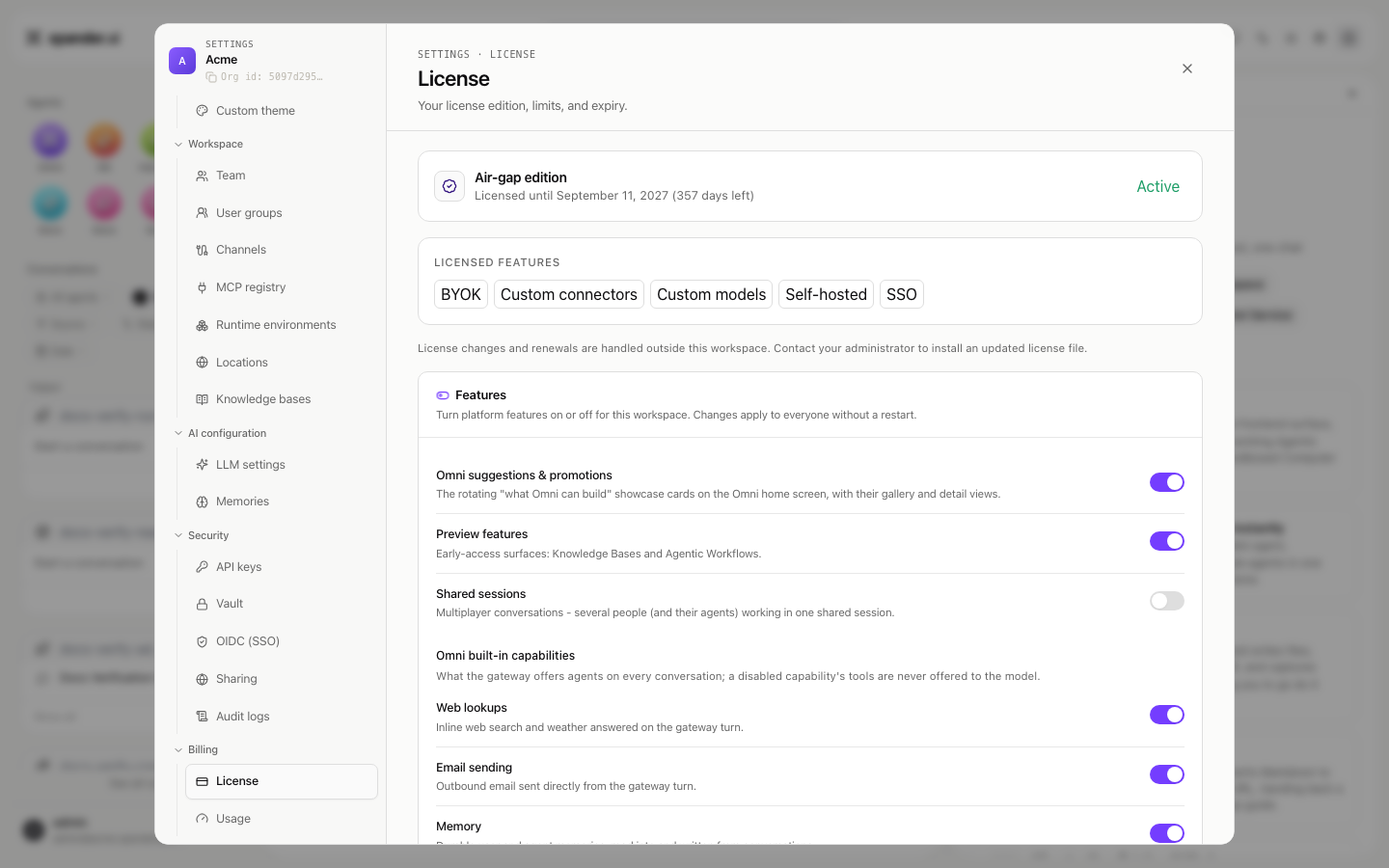The width and height of the screenshot is (1389, 868).
Task: Collapse the Billing section chevron
Action: [178, 750]
